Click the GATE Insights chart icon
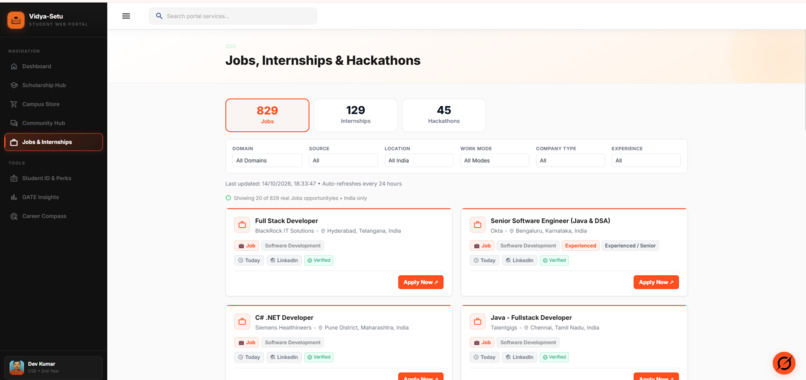 click(14, 197)
